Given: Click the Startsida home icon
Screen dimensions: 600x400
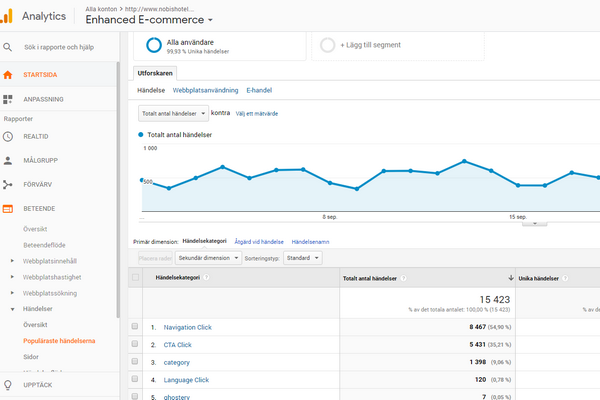Looking at the screenshot, I should [8, 75].
